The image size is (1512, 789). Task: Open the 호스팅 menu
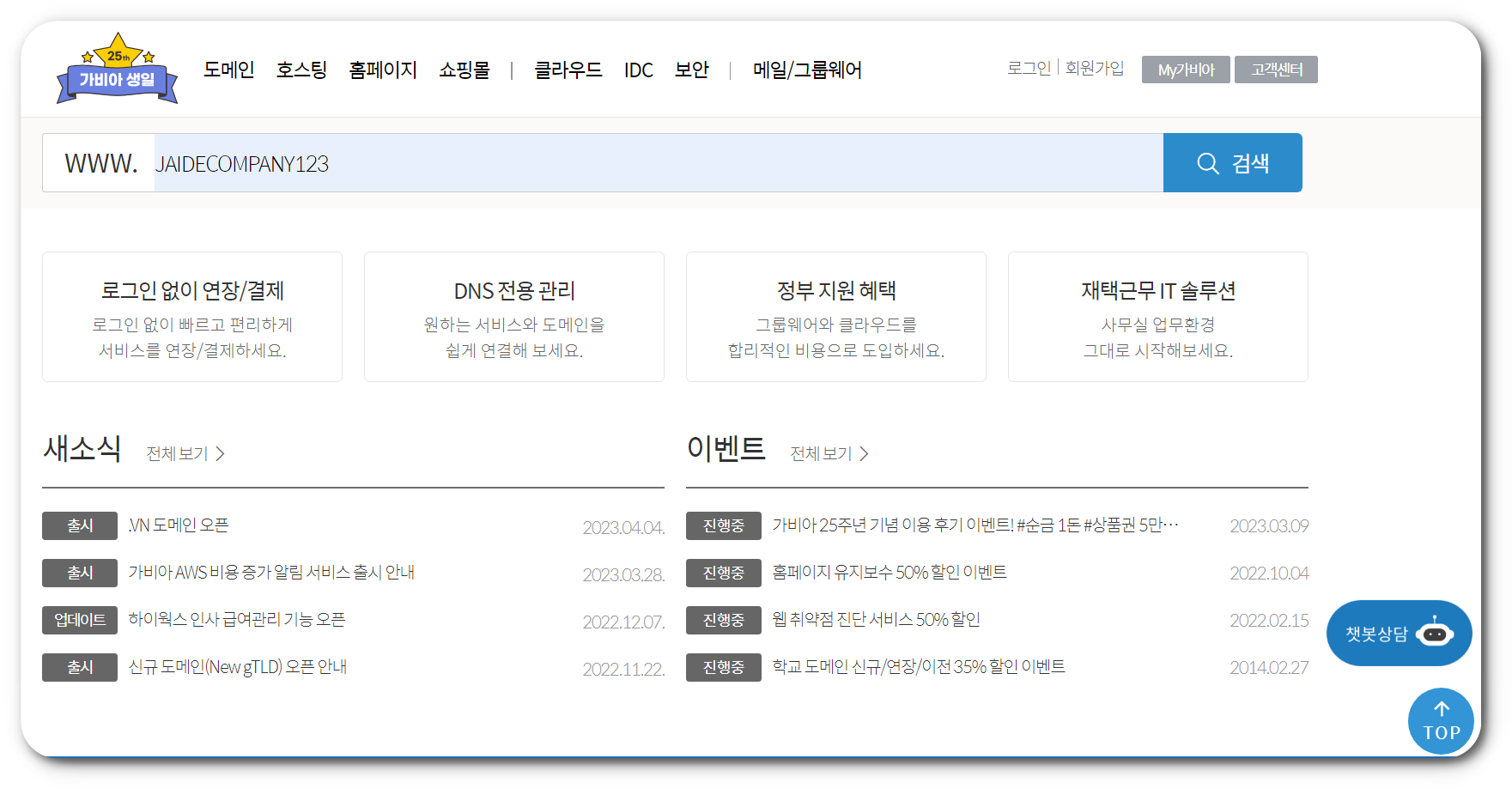301,70
